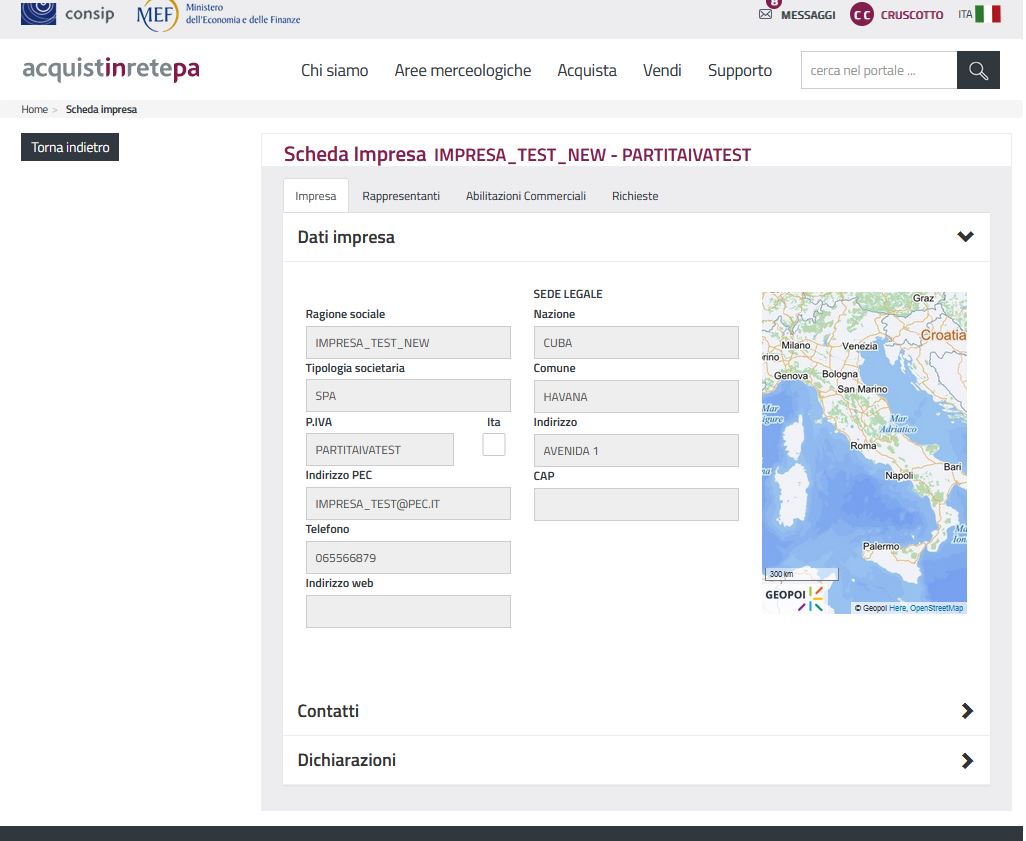The width and height of the screenshot is (1026, 841).
Task: Open the Abilitazioni Commerciali tab
Action: [526, 196]
